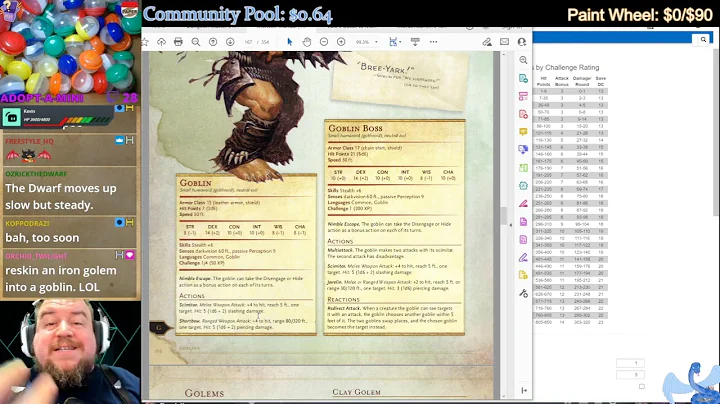720x404 pixels.
Task: Activate the hand pan tool
Action: coord(307,42)
